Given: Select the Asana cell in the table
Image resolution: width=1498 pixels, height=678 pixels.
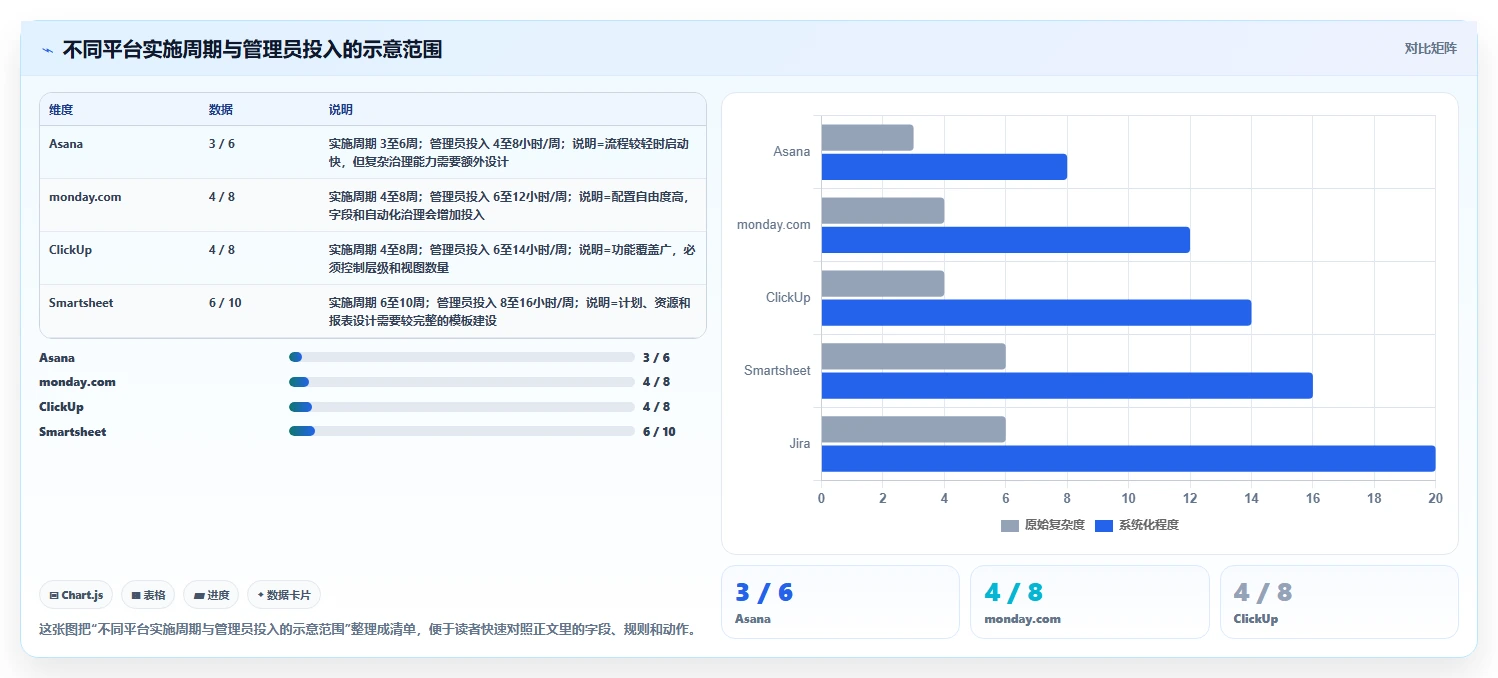Looking at the screenshot, I should (66, 144).
